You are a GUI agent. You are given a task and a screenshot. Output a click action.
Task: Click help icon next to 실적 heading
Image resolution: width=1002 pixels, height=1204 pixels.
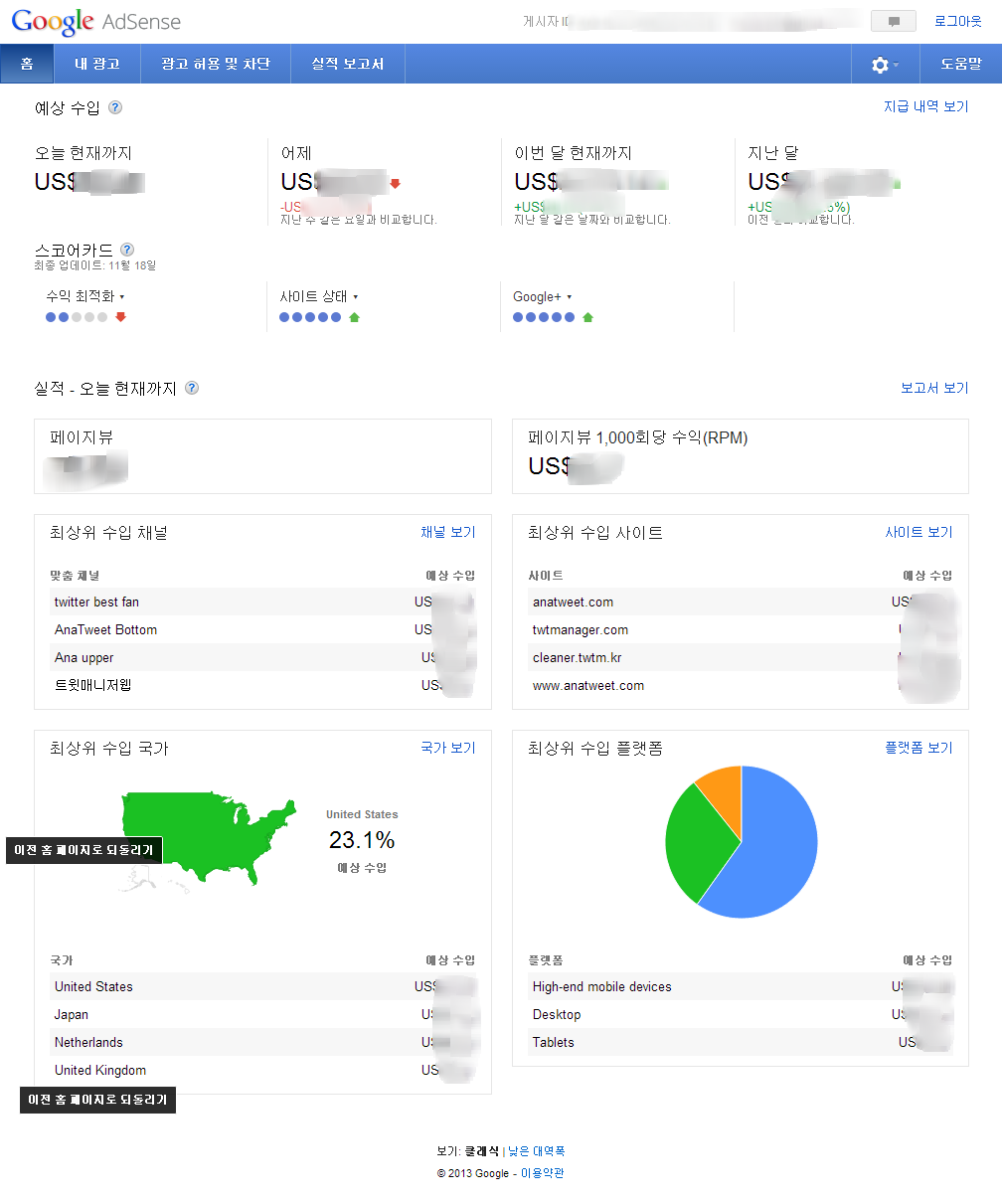point(192,389)
